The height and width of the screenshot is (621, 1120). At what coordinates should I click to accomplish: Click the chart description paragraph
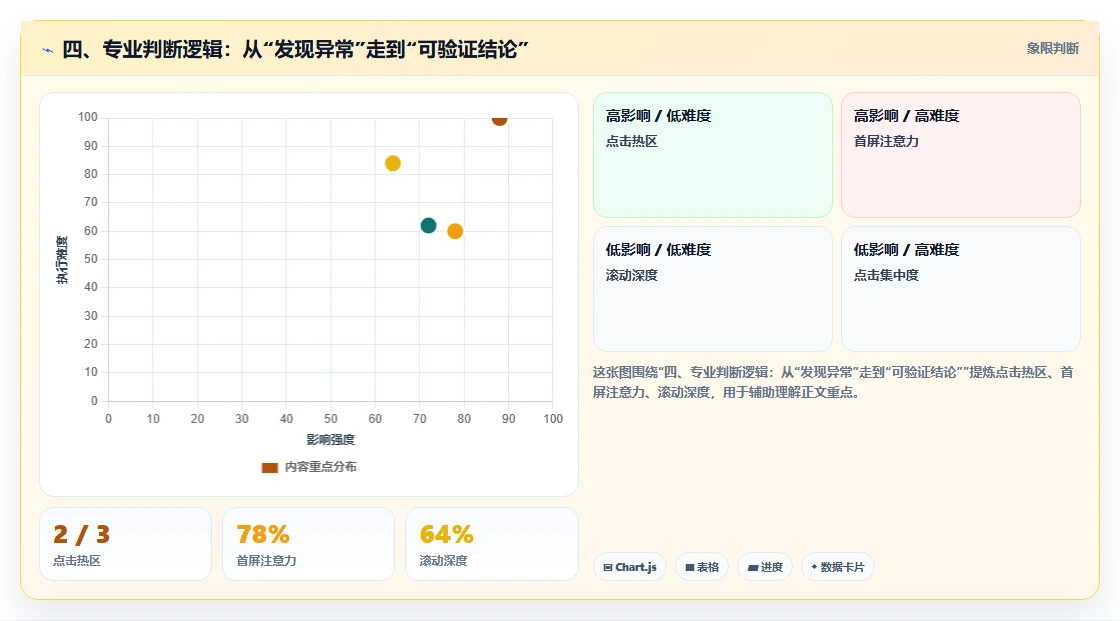(x=833, y=382)
